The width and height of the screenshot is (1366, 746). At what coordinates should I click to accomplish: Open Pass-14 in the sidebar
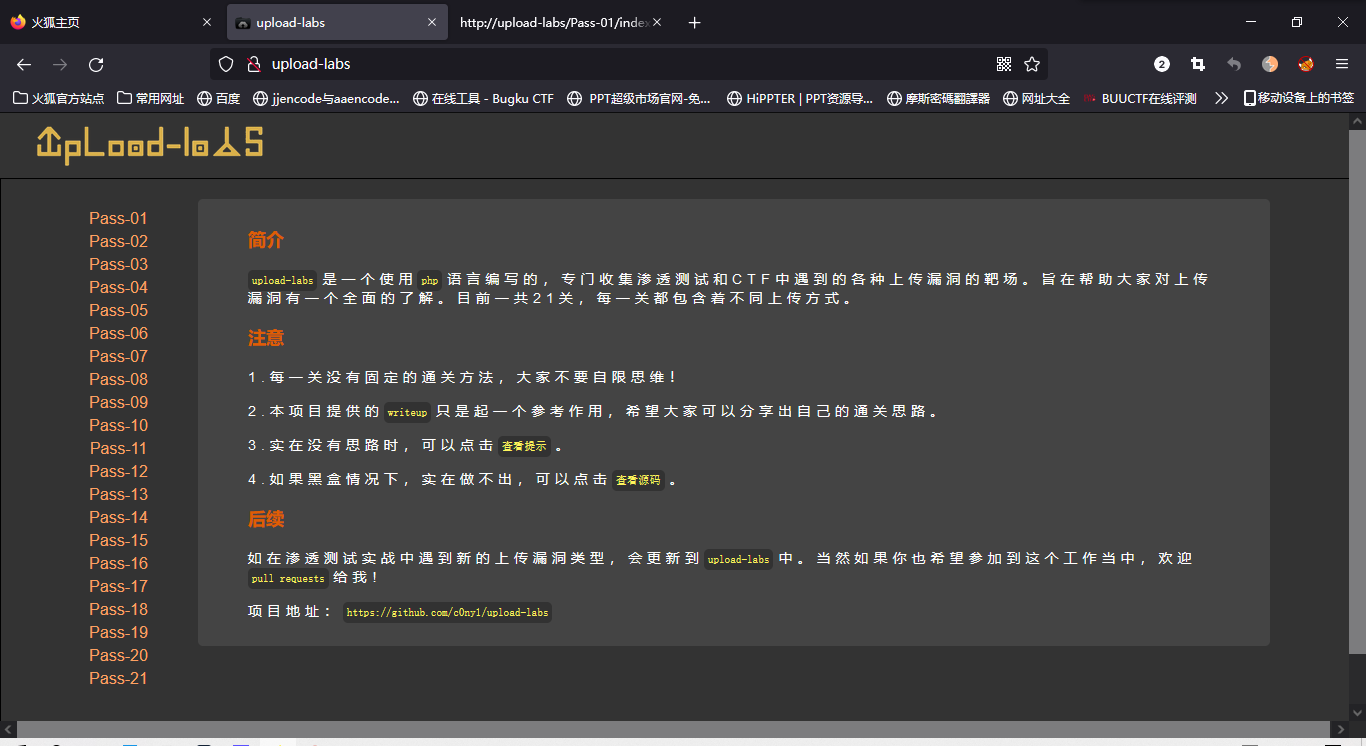[118, 517]
